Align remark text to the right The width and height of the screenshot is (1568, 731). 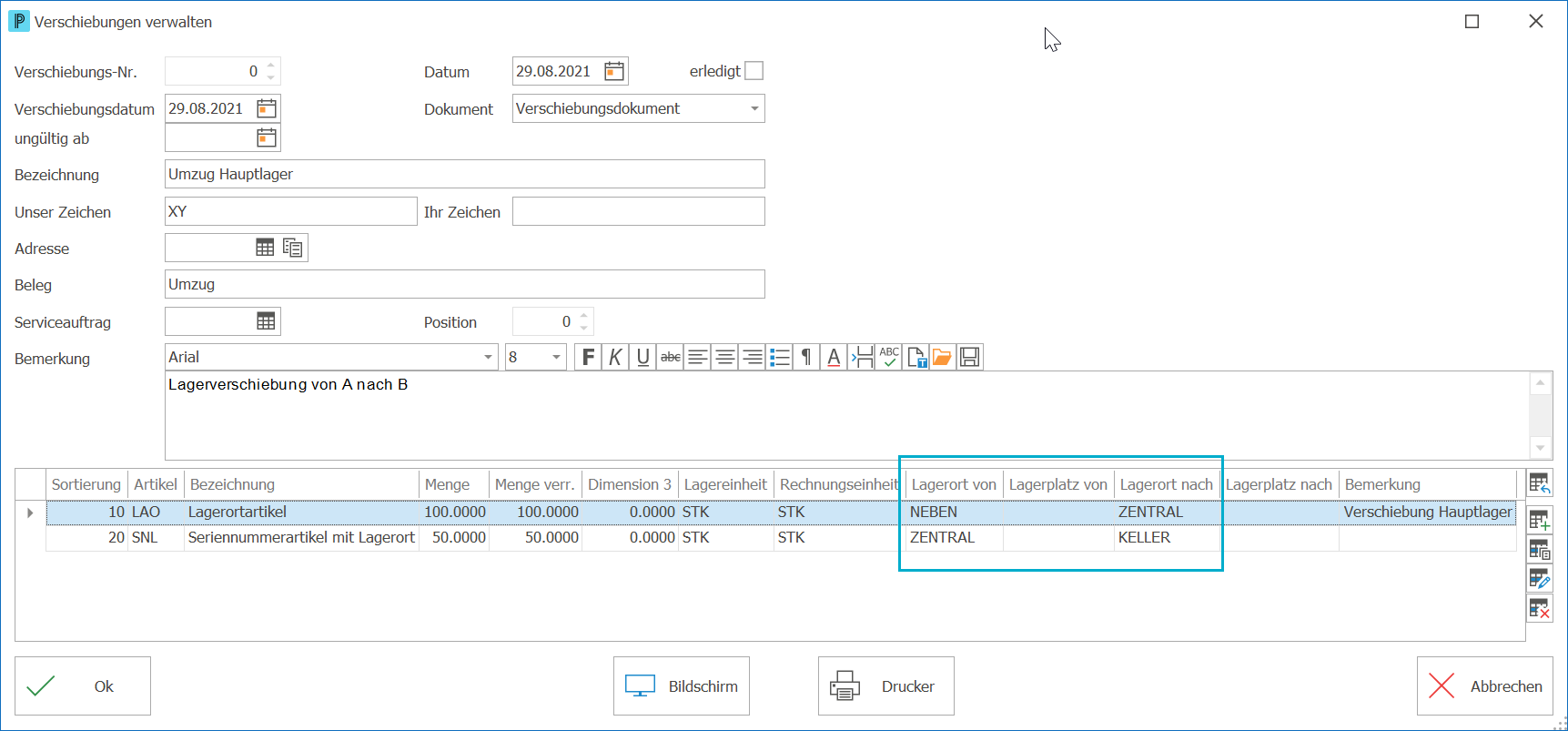pos(752,357)
